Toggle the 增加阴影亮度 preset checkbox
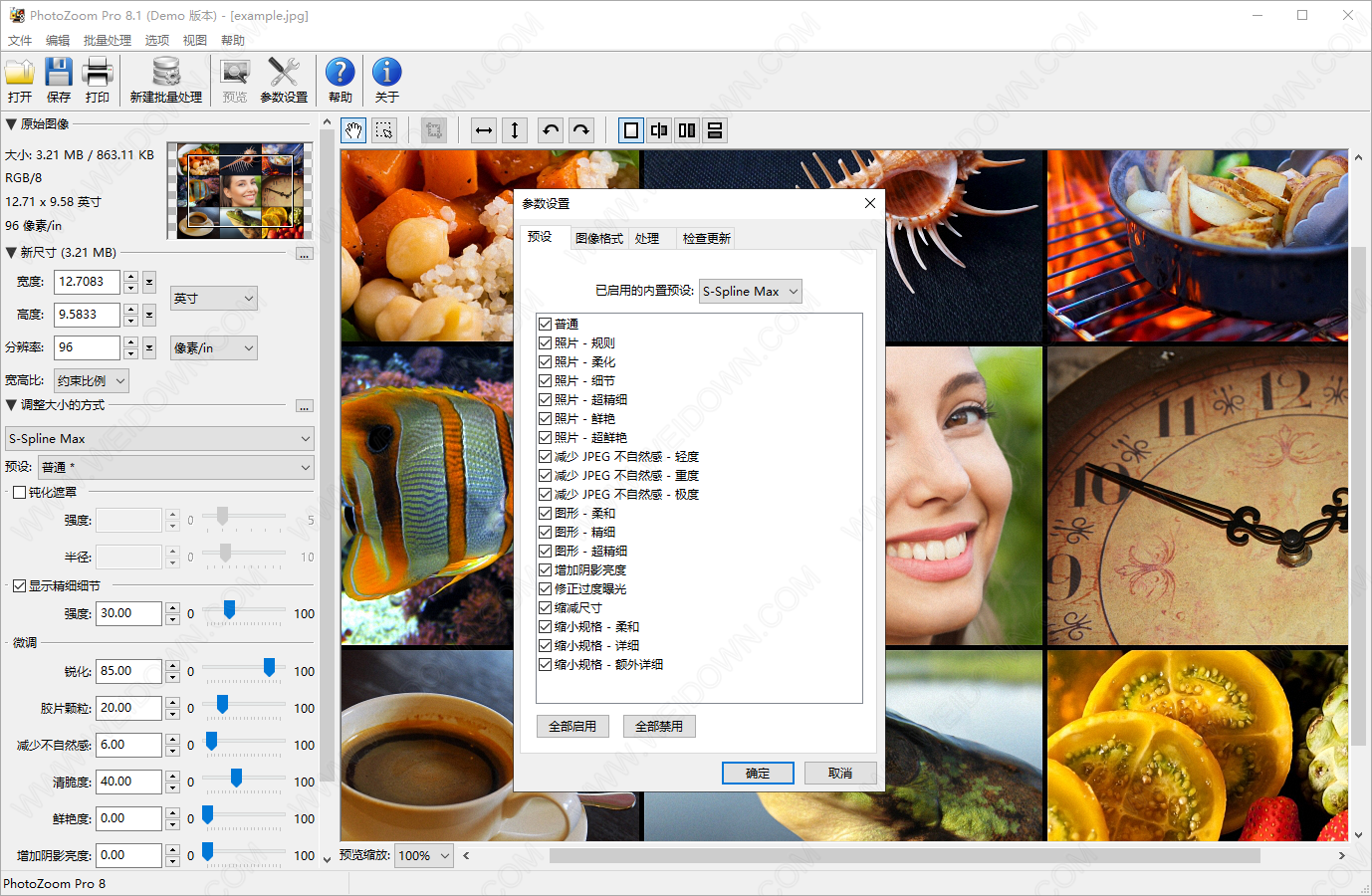The height and width of the screenshot is (896, 1372). tap(545, 569)
